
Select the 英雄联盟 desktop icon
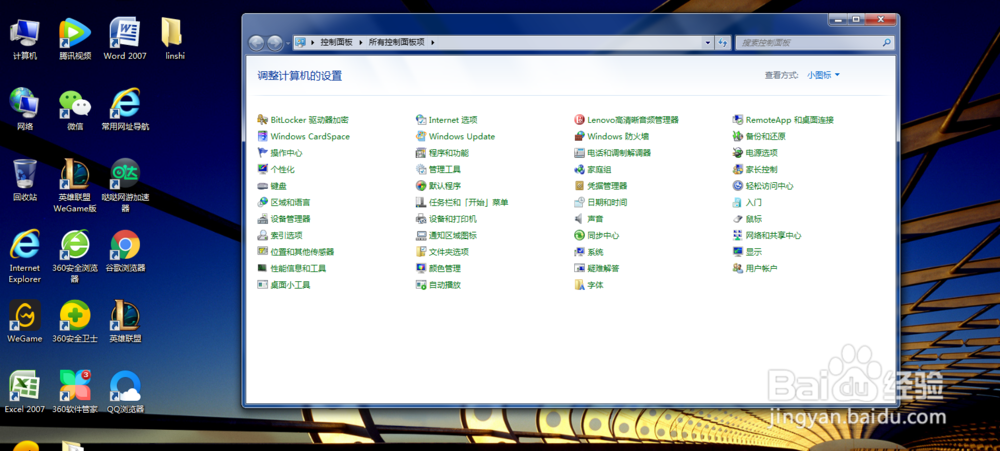tap(125, 322)
